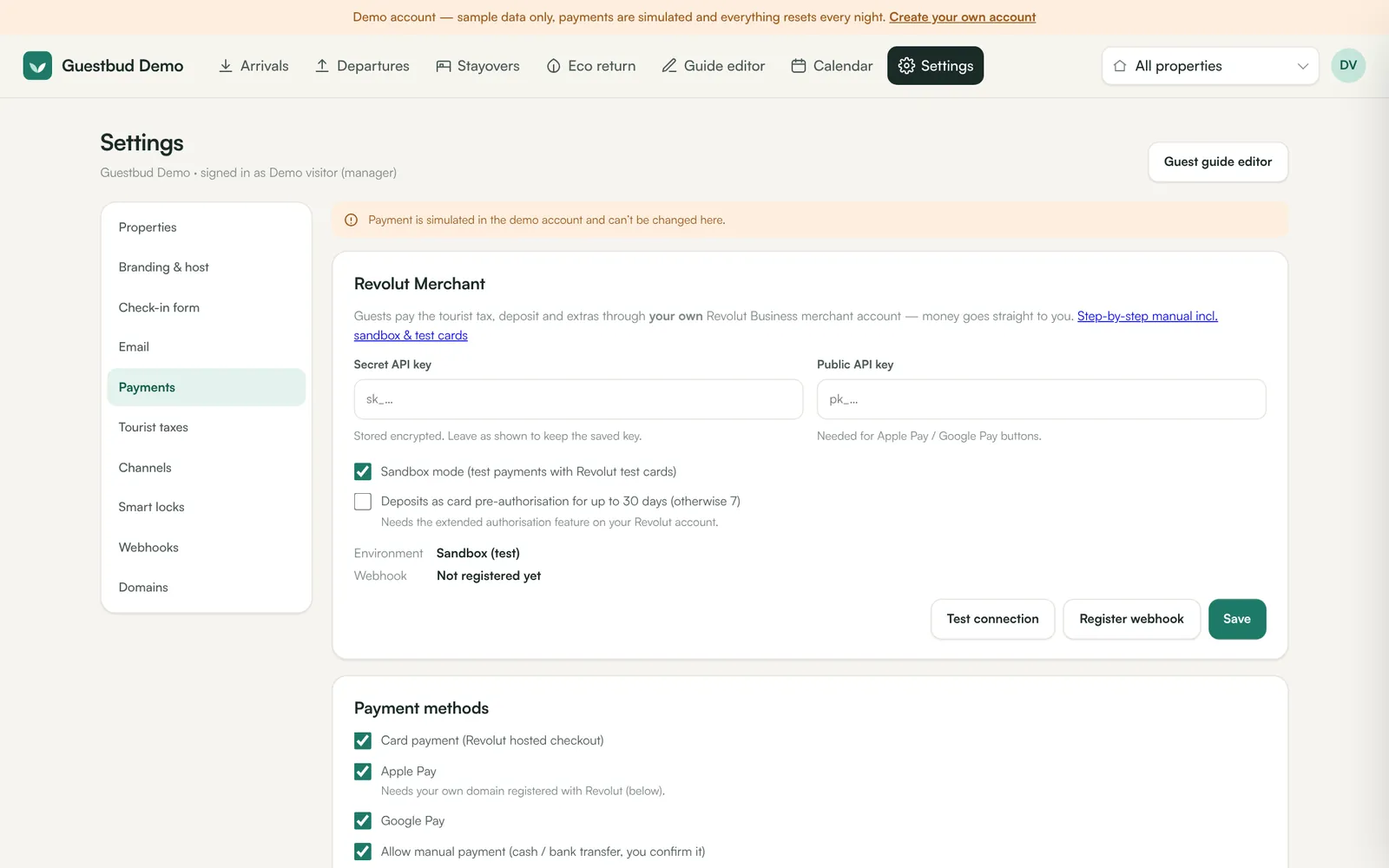
Task: Follow Create your own account link
Action: [x=962, y=17]
